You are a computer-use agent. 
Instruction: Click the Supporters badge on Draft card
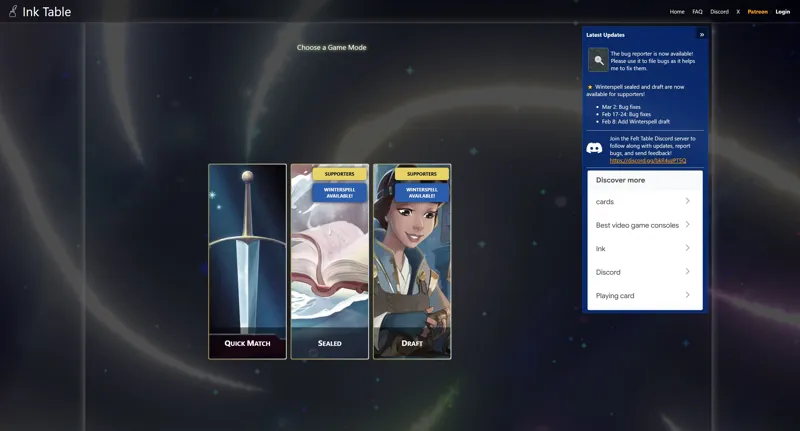[422, 174]
